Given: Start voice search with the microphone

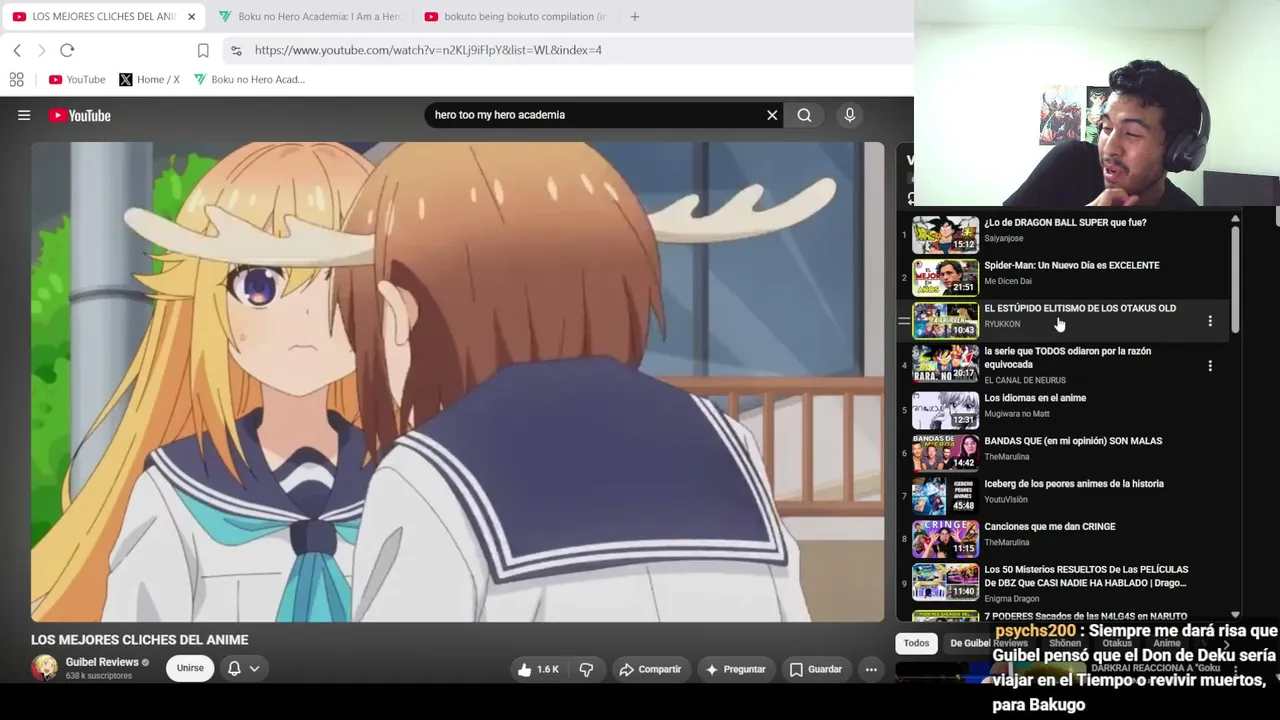Looking at the screenshot, I should (849, 115).
